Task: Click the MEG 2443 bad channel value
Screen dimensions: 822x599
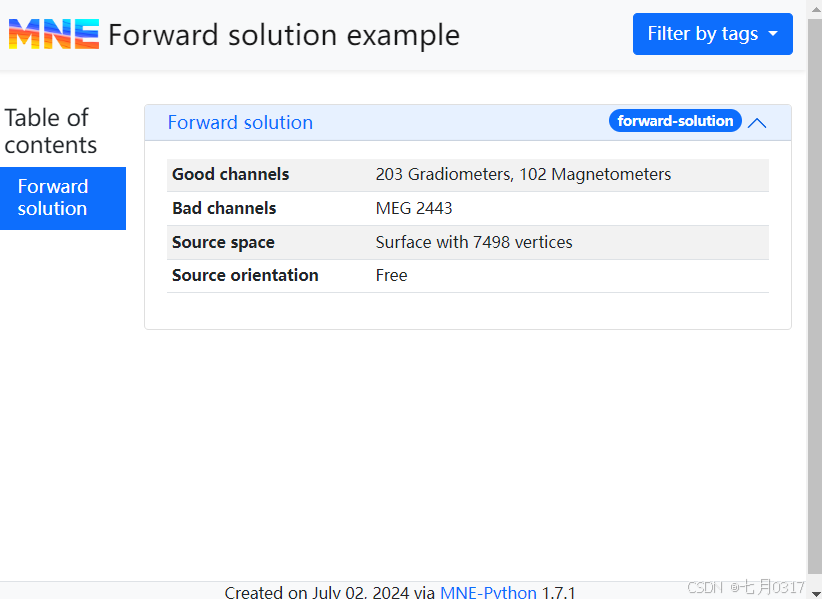Action: (x=414, y=208)
